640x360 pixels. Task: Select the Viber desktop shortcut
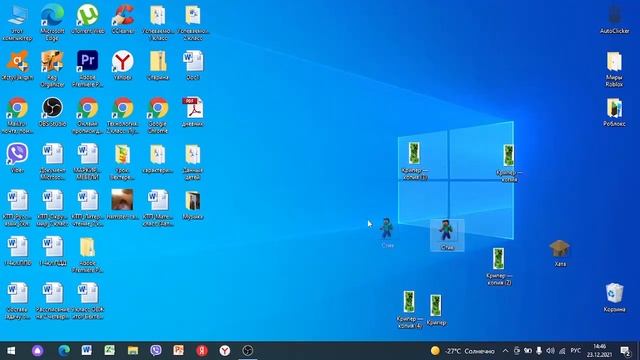(x=17, y=158)
